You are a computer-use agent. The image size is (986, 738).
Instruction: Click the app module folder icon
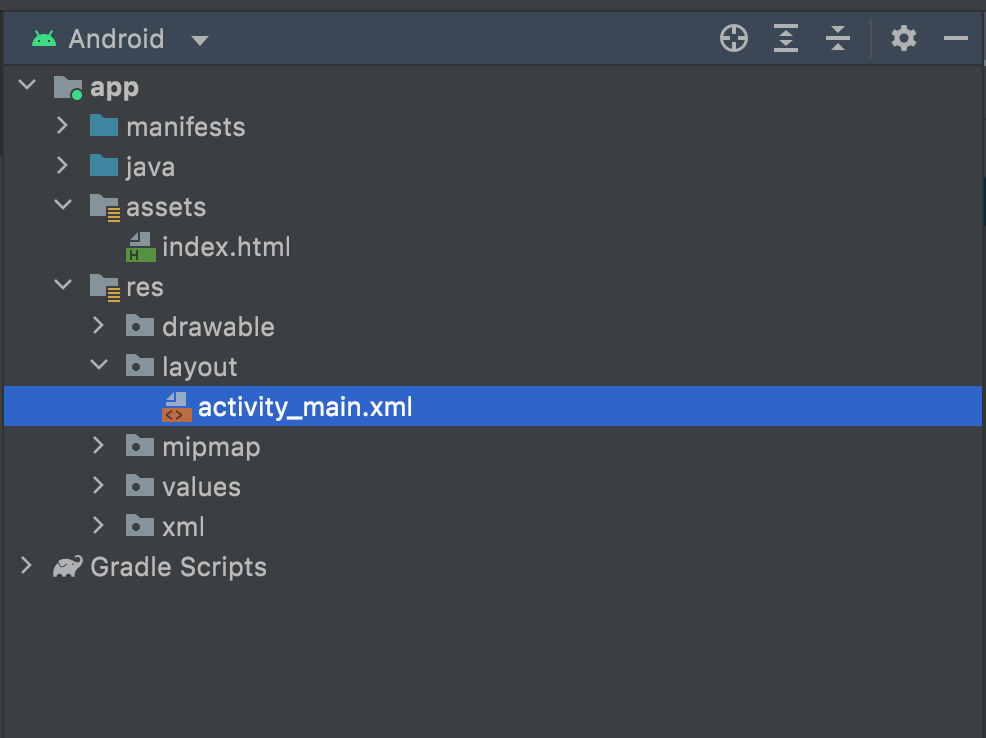(68, 87)
